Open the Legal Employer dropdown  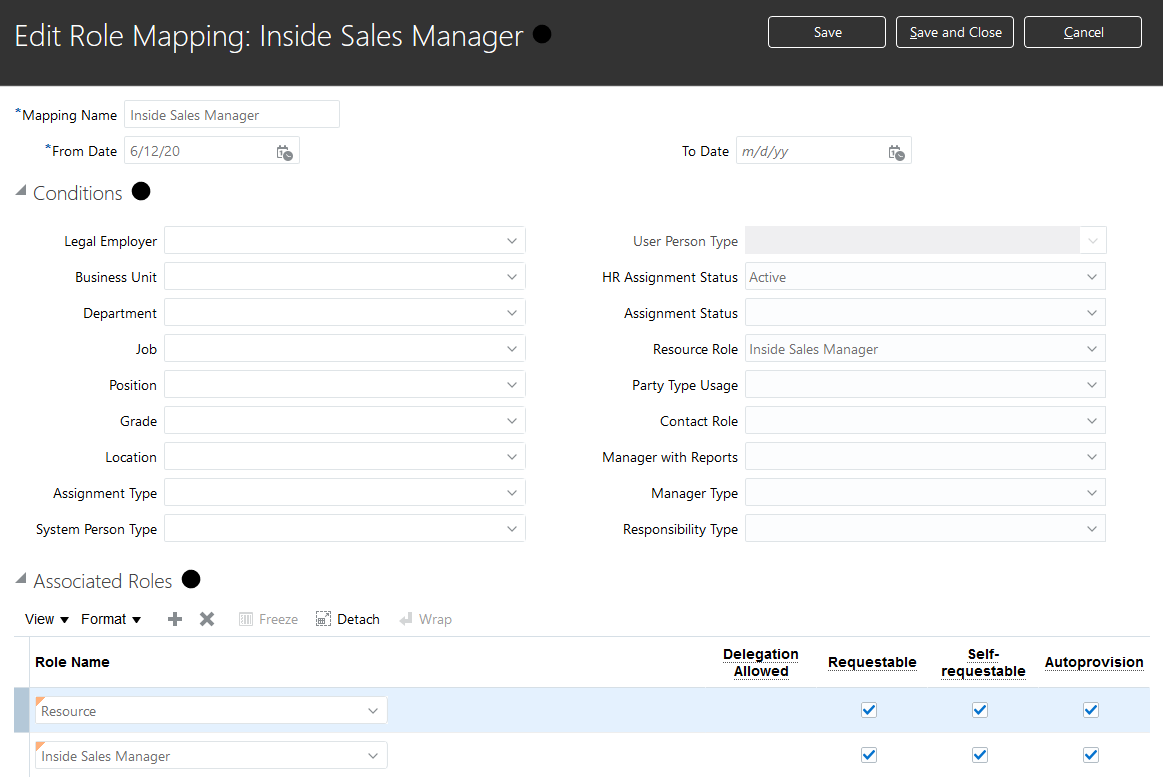pos(511,241)
